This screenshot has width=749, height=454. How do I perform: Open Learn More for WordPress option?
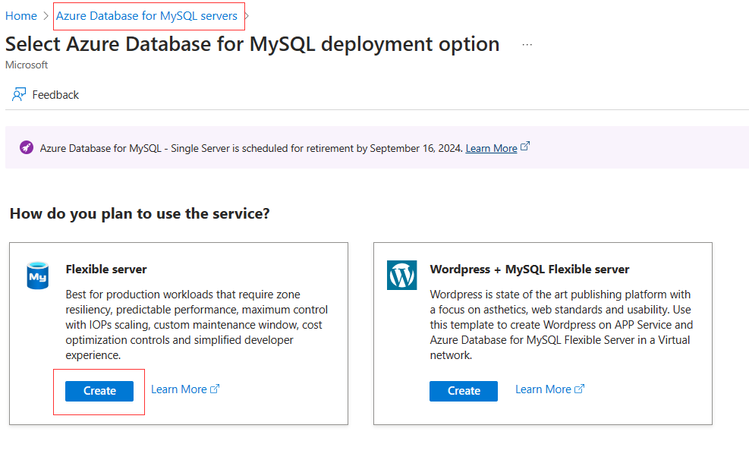(543, 389)
